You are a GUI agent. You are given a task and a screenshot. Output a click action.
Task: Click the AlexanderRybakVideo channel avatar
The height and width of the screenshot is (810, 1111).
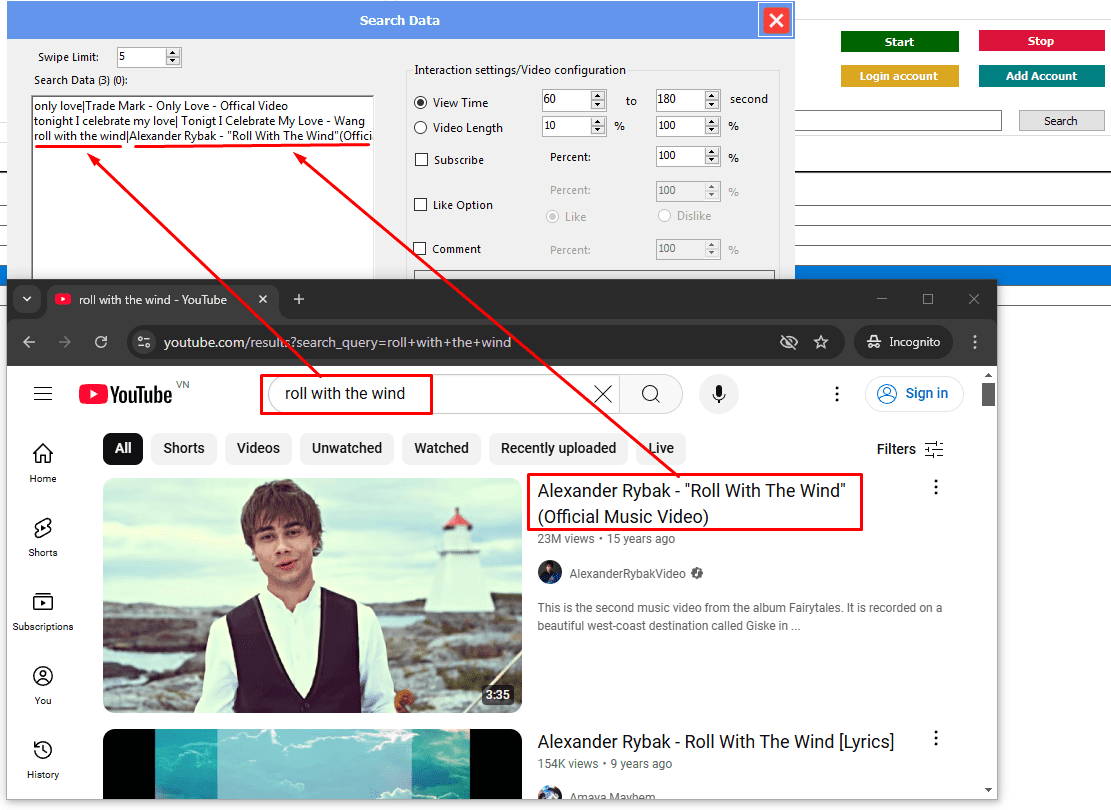[x=550, y=573]
